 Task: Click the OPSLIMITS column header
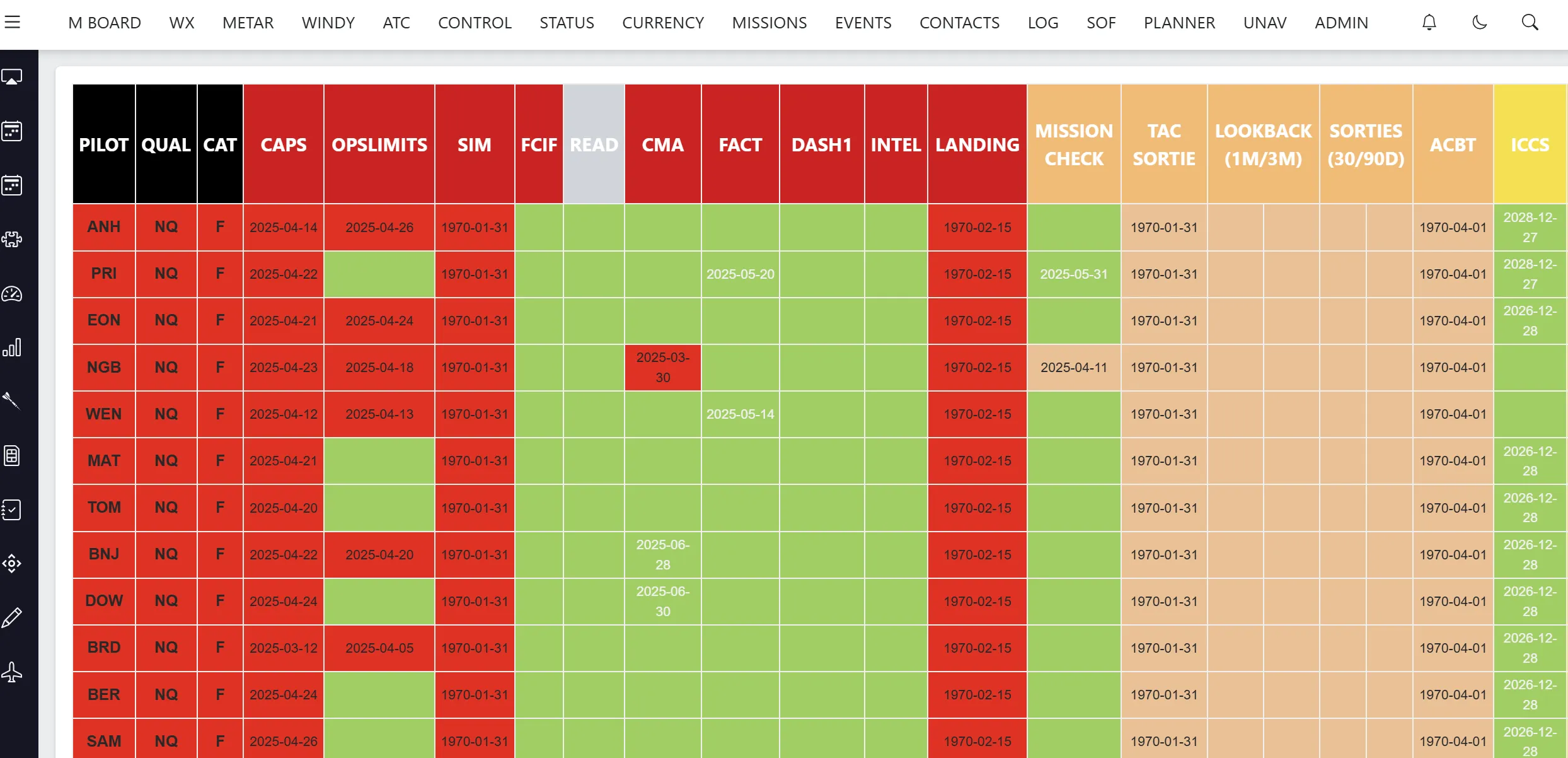click(379, 144)
